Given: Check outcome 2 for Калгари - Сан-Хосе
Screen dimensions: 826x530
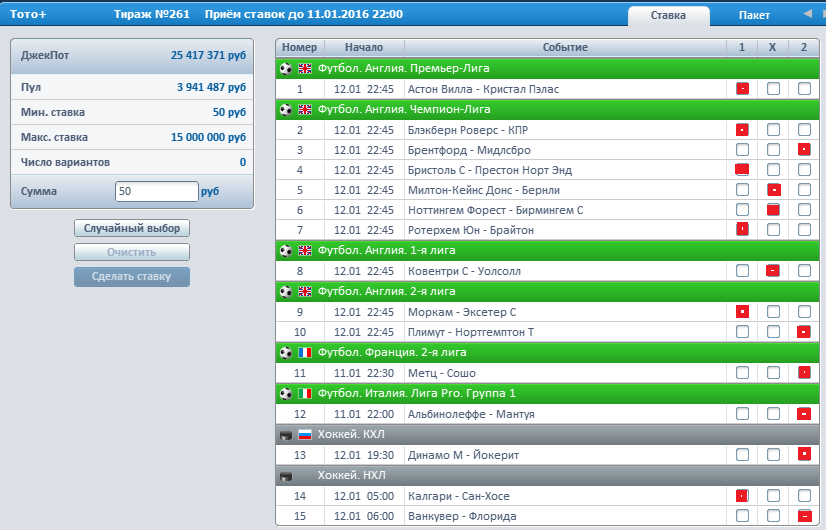Looking at the screenshot, I should (x=804, y=496).
